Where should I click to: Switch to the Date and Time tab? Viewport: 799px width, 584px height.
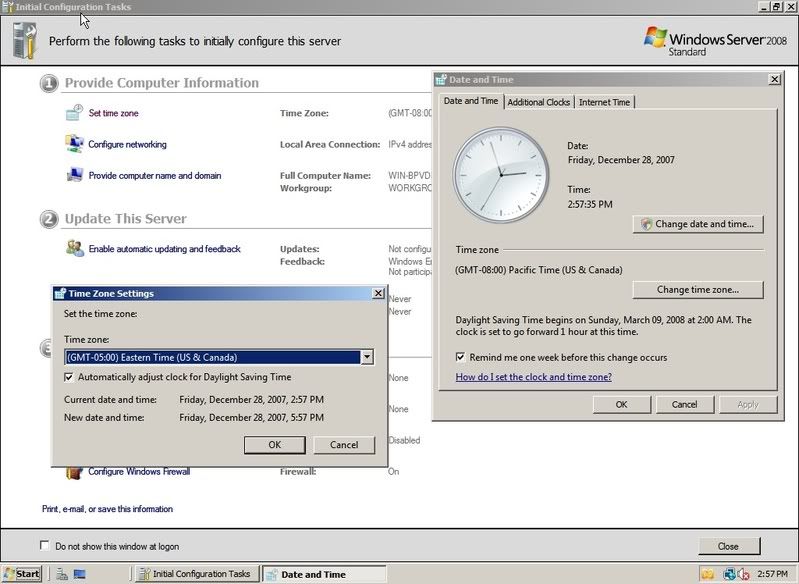pyautogui.click(x=471, y=101)
